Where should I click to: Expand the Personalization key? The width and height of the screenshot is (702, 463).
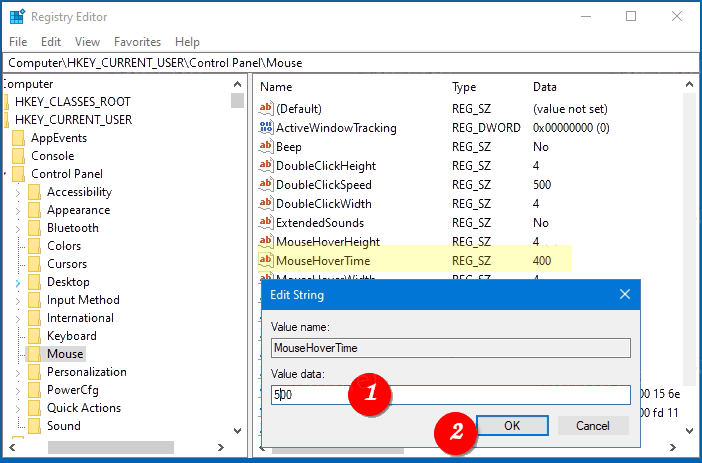17,373
